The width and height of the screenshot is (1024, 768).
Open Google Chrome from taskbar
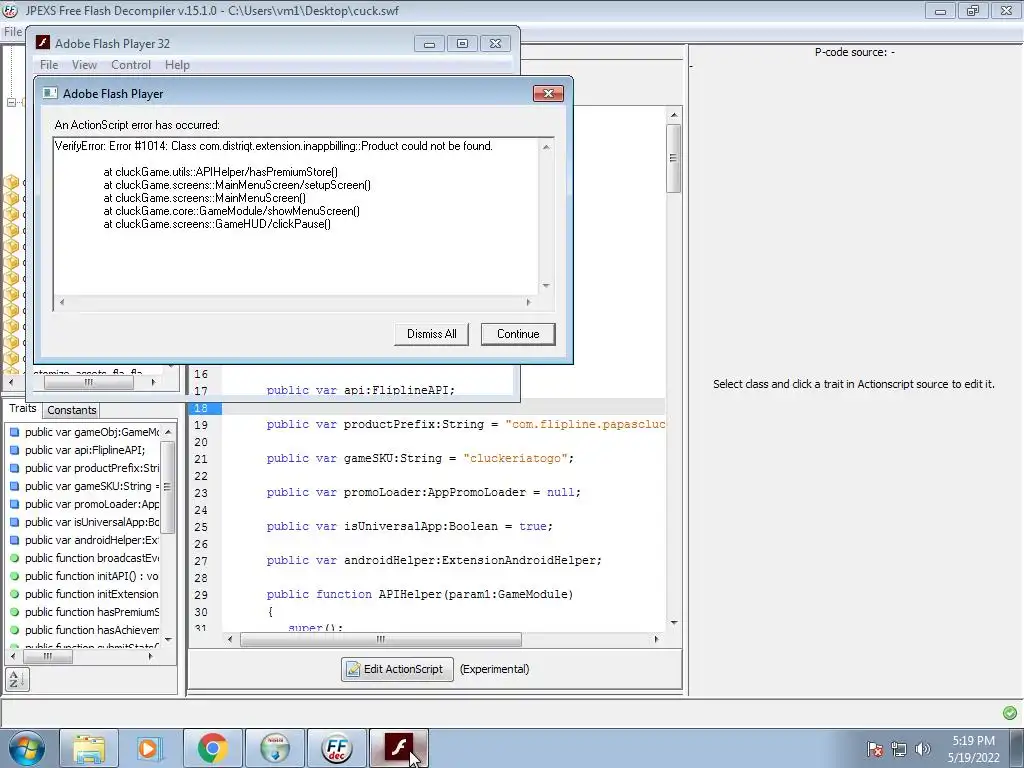tap(212, 748)
